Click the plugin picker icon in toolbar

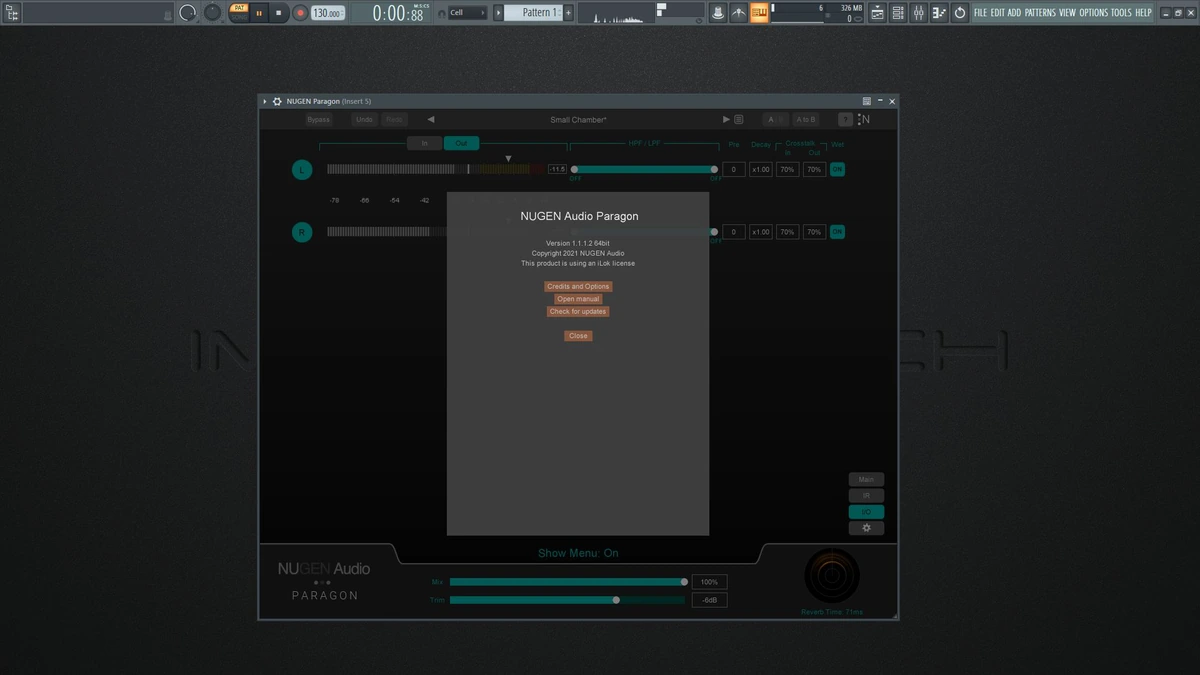point(739,13)
